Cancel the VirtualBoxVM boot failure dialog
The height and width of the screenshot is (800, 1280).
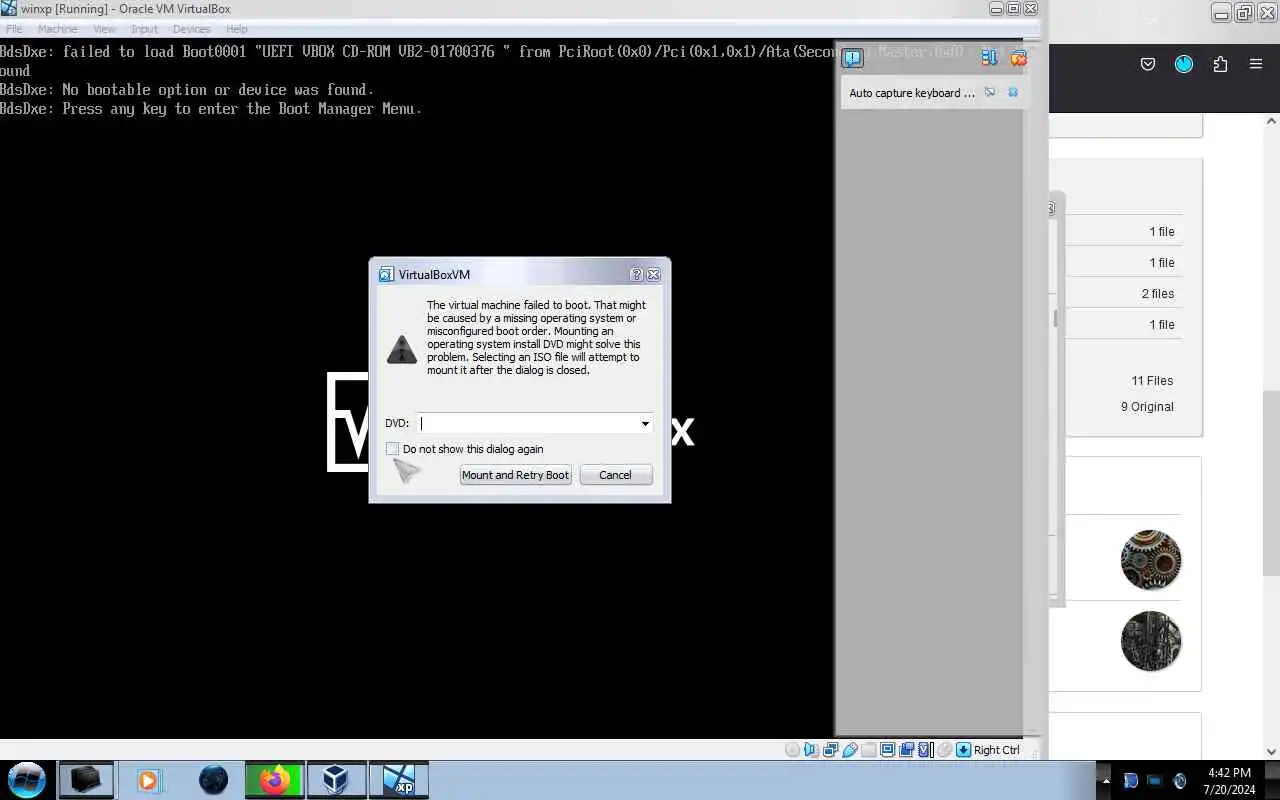pos(615,475)
